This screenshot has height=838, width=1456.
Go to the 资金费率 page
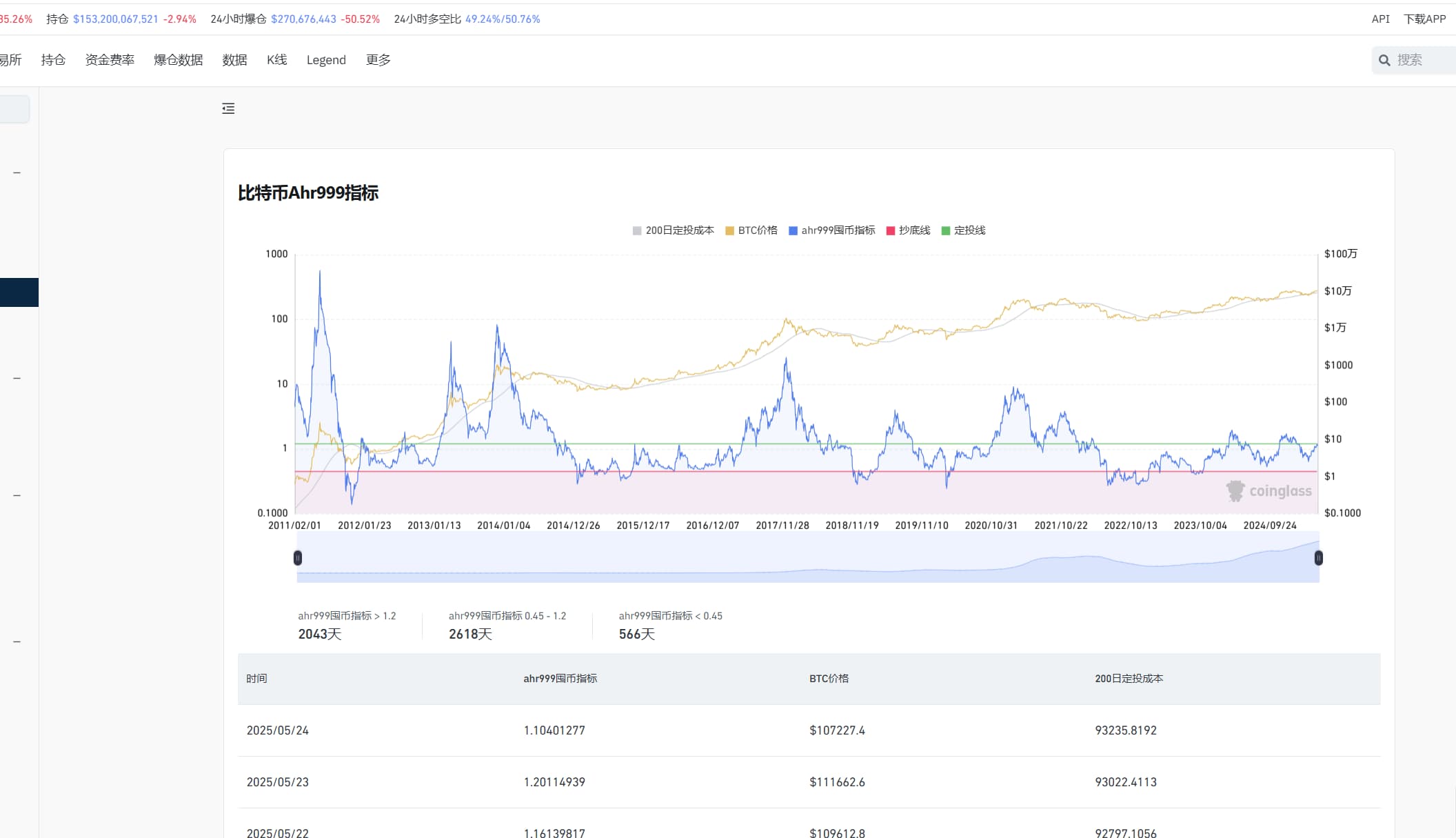point(110,60)
